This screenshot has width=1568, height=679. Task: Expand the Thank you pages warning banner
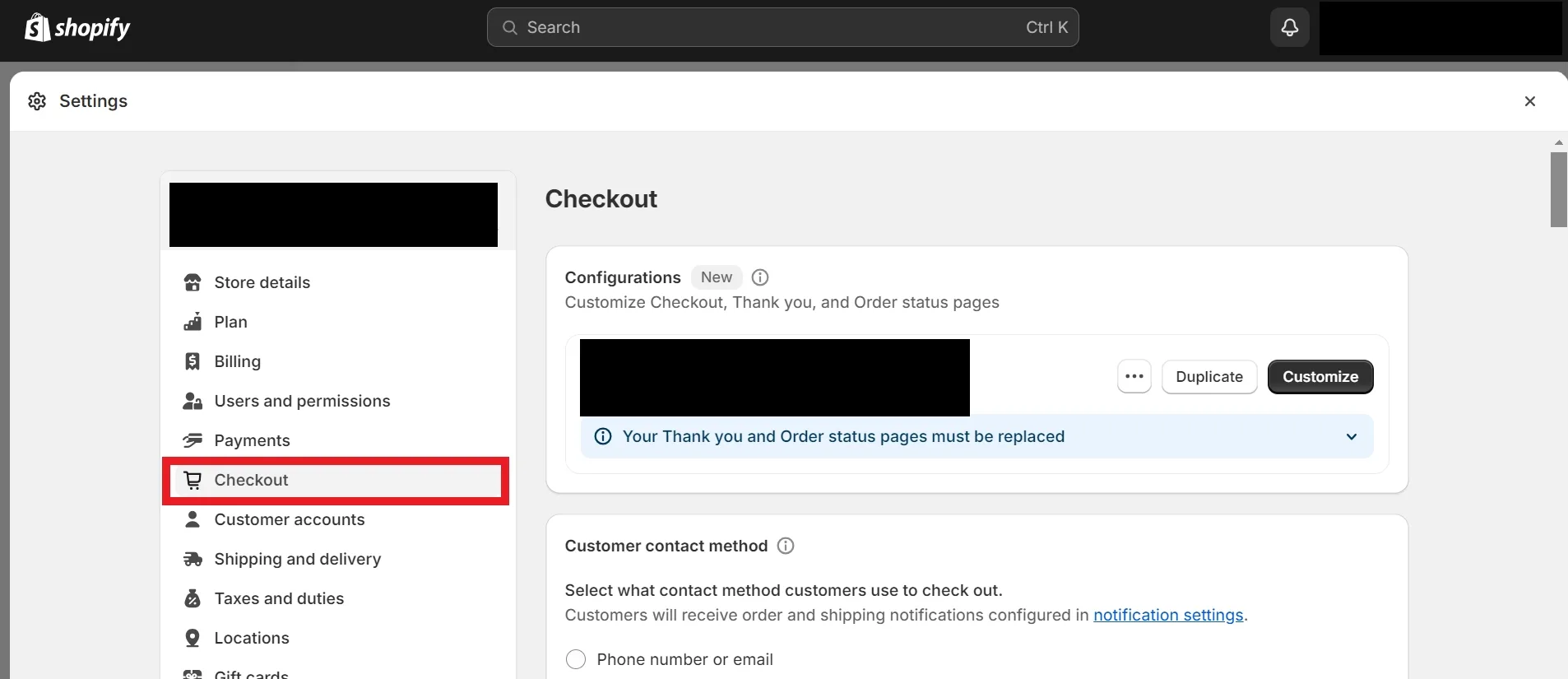tap(1352, 436)
